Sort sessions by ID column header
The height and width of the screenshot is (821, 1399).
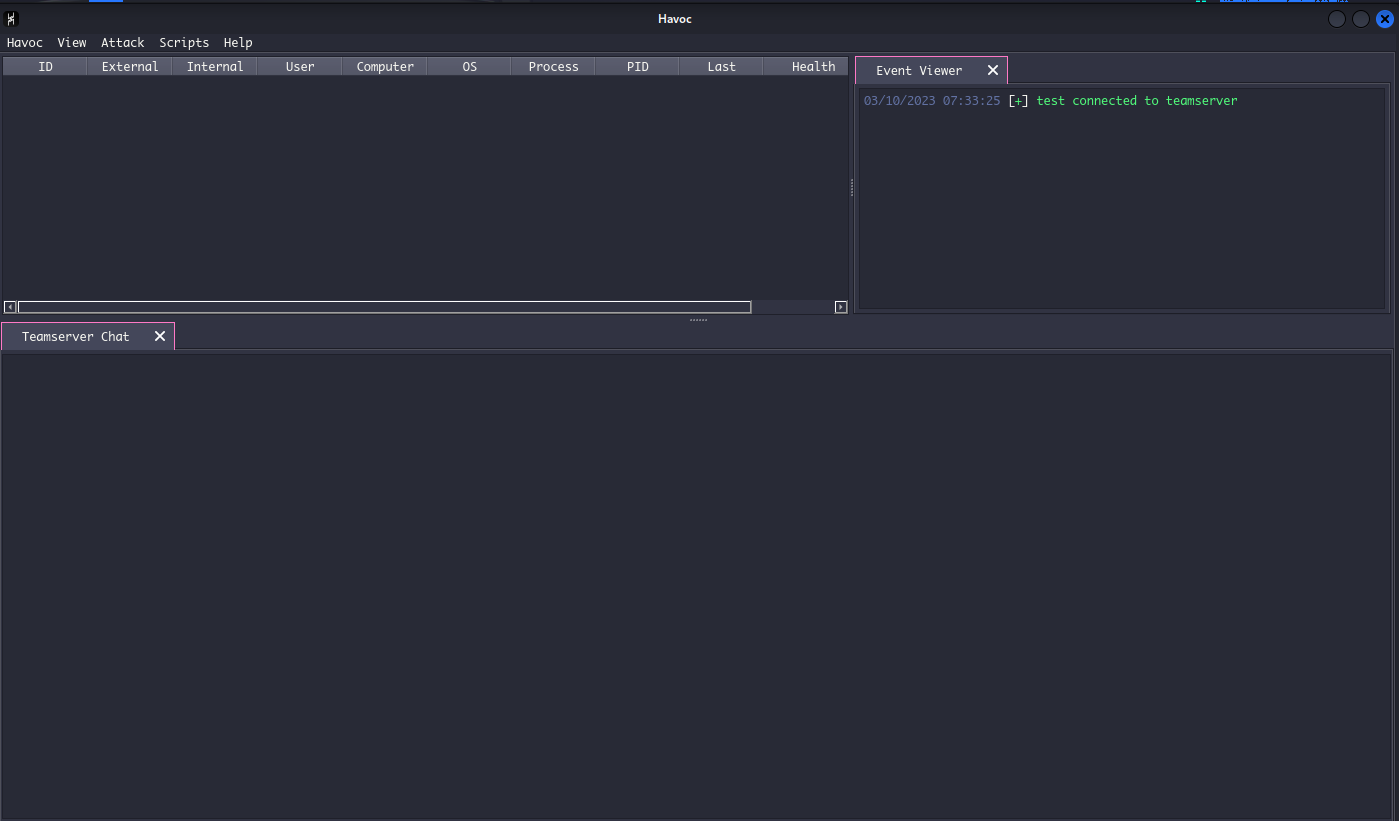pos(45,67)
